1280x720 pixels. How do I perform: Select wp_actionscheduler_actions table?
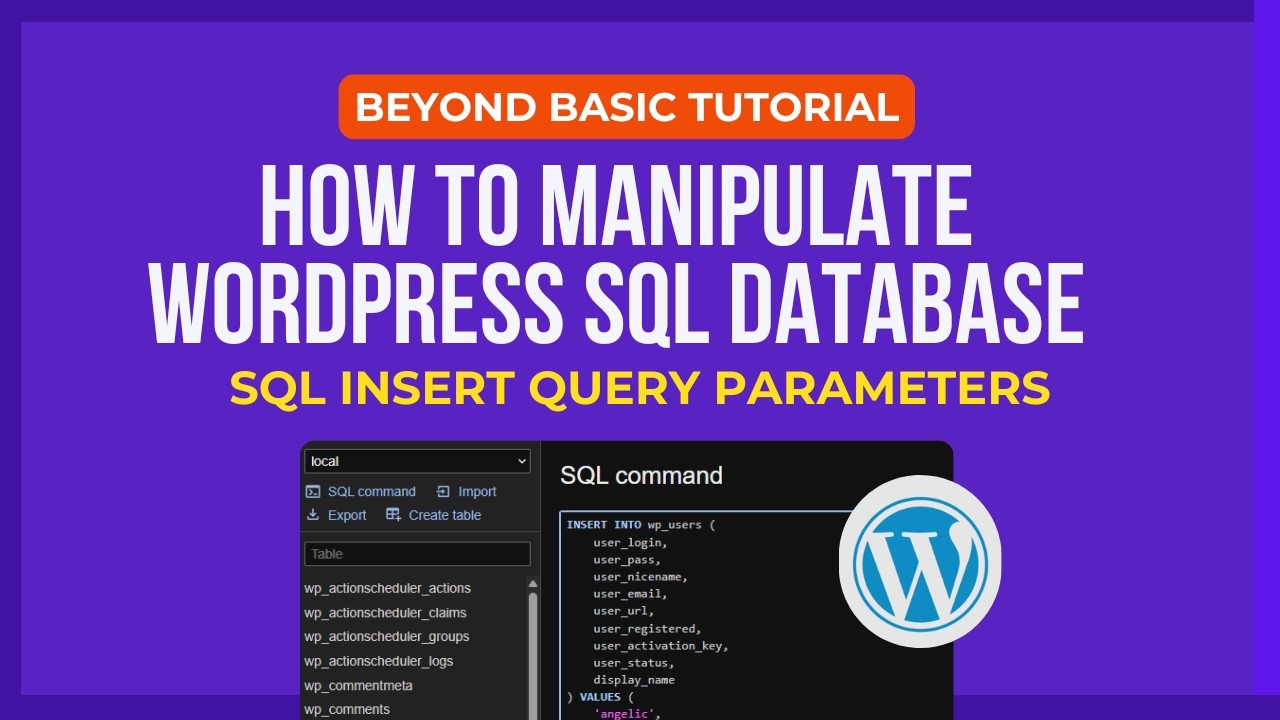coord(387,588)
